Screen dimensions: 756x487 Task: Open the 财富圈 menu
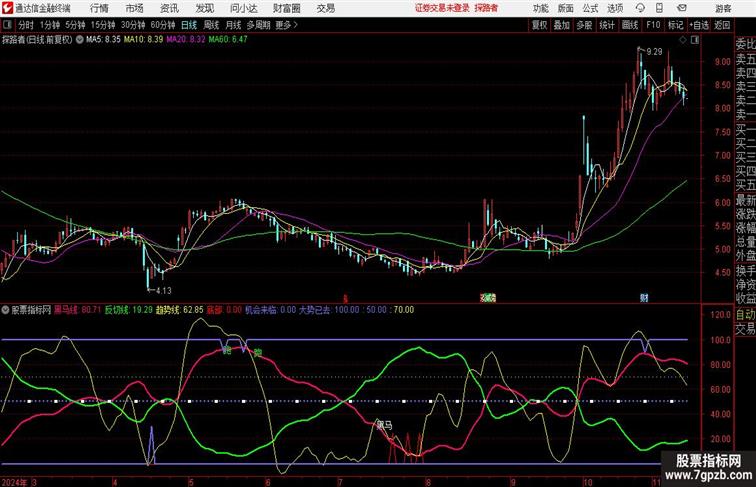286,8
